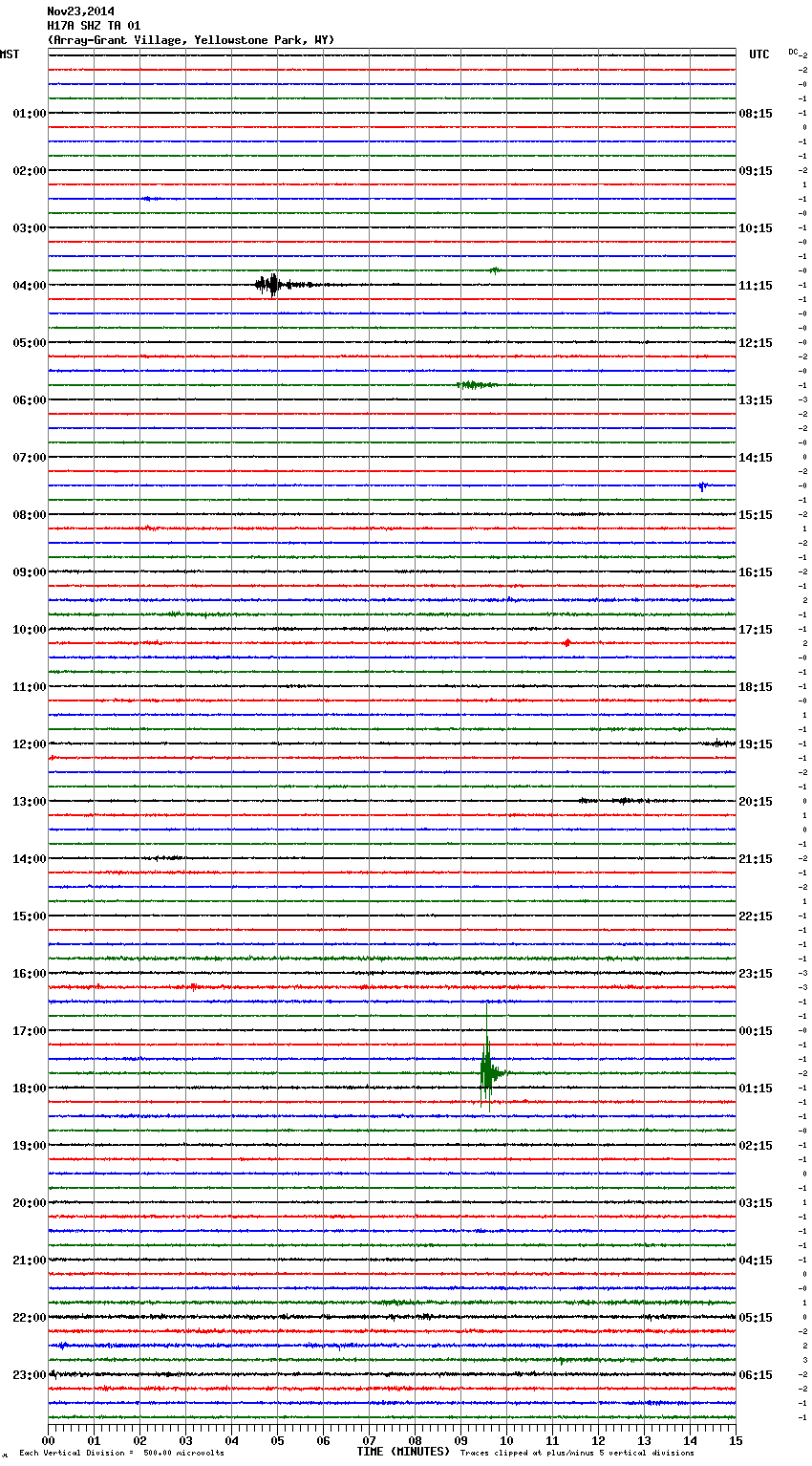Click the 15:15 UTC time label

pyautogui.click(x=756, y=515)
